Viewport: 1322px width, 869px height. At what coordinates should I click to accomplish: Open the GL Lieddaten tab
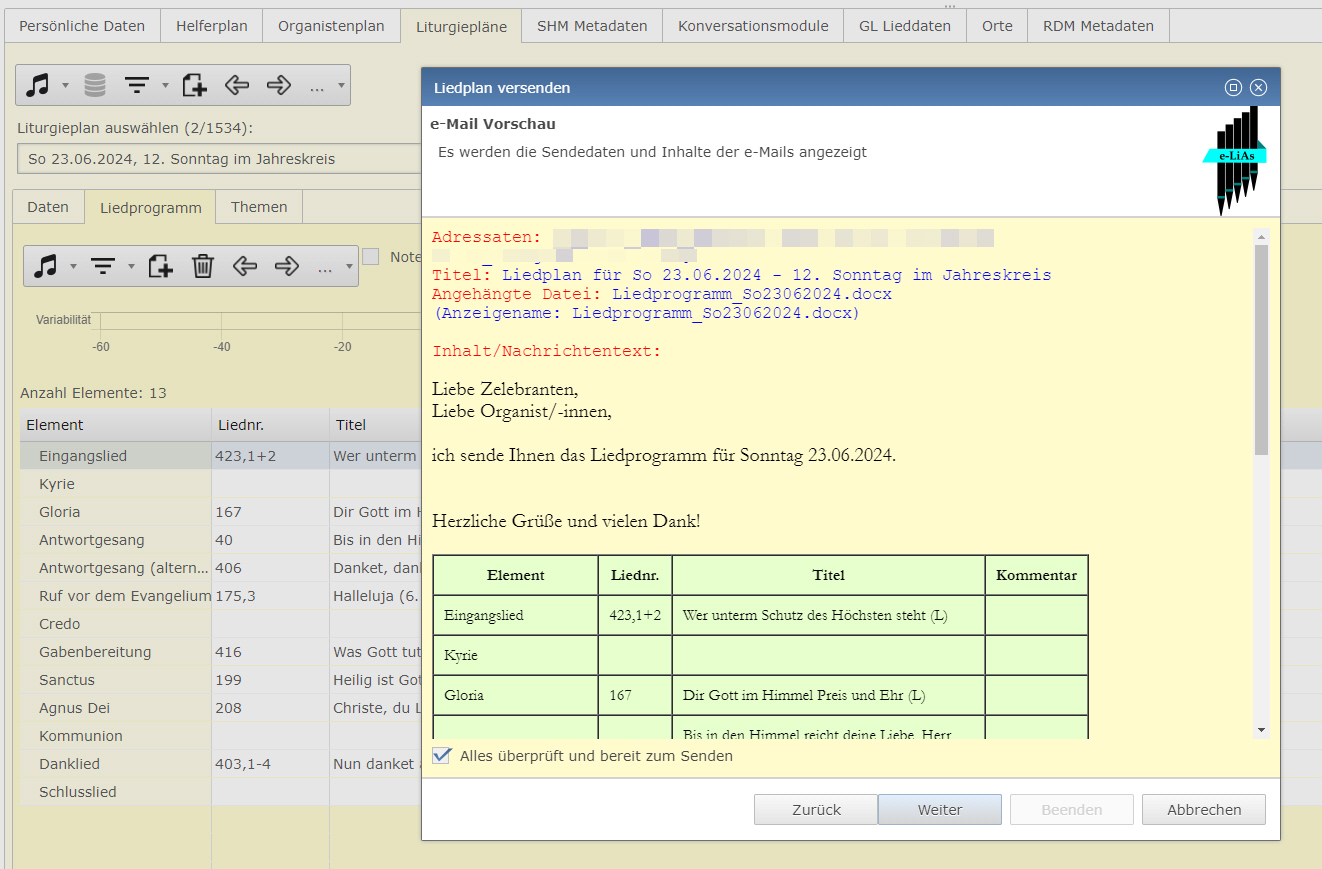tap(905, 26)
